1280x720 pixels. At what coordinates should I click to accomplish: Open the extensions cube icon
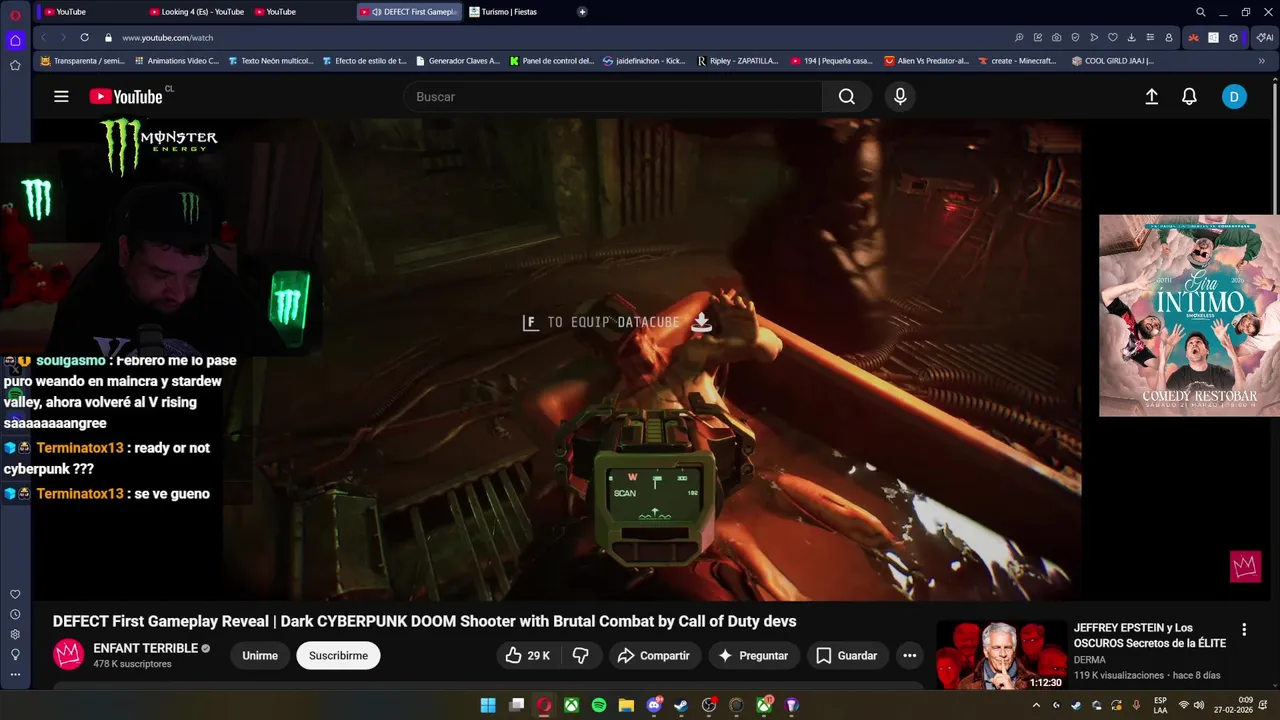click(1233, 37)
